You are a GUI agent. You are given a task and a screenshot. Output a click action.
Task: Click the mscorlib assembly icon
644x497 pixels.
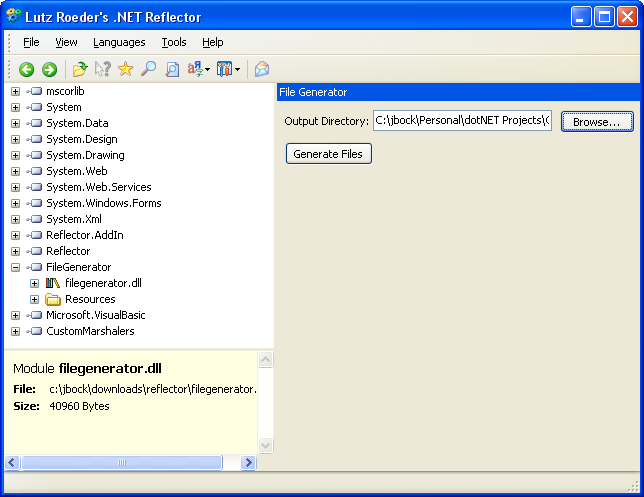(x=34, y=91)
